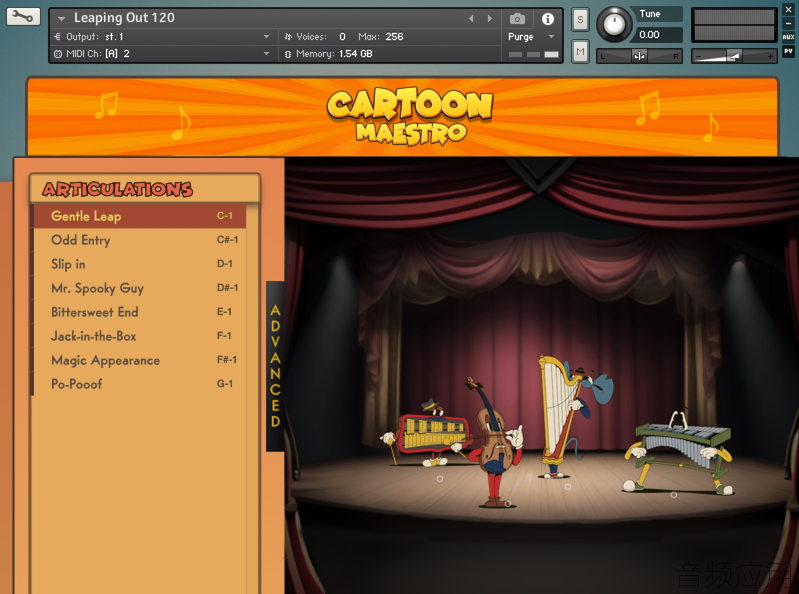Open instrument edit mode with the wrench icon
Image resolution: width=799 pixels, height=594 pixels.
(x=23, y=17)
